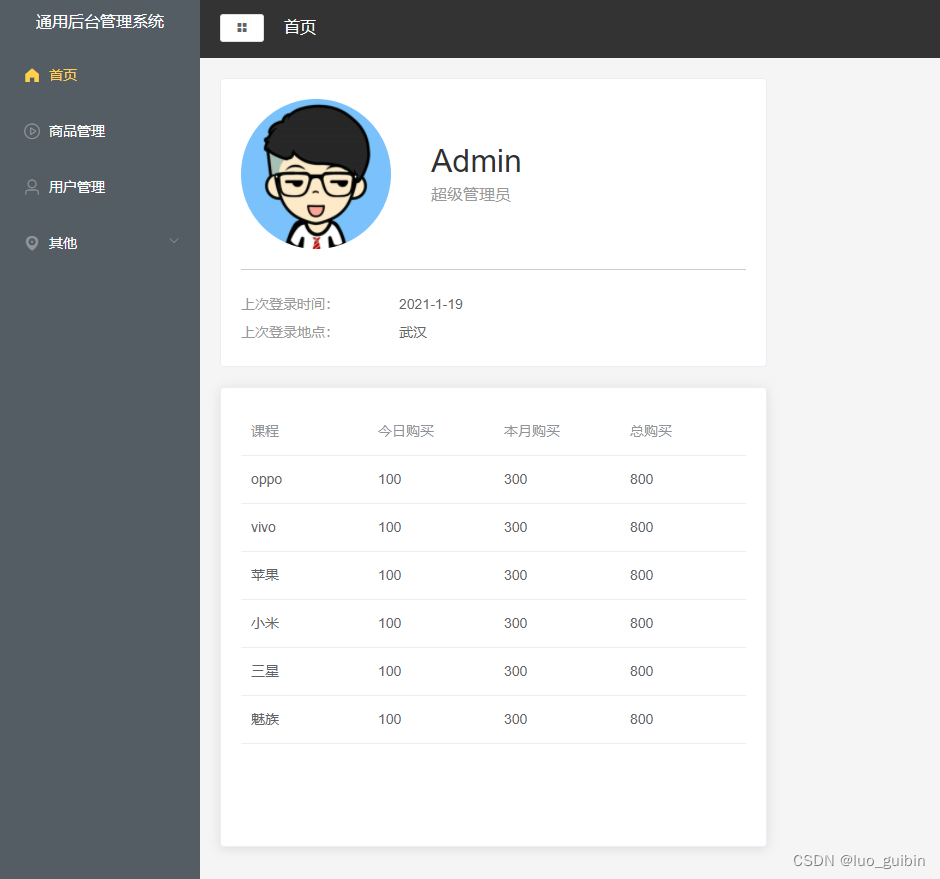Select the 首页 item in sidebar
Screen dimensions: 940x879
pyautogui.click(x=63, y=75)
